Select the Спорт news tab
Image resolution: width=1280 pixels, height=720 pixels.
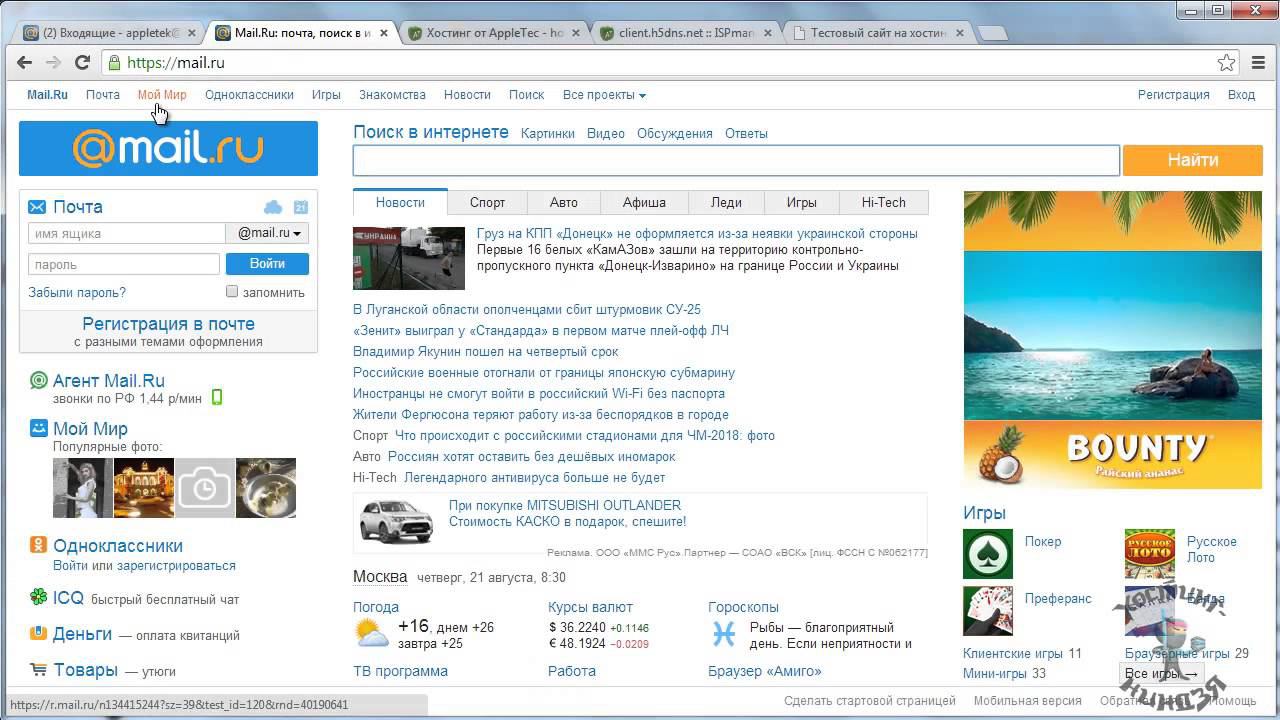click(x=488, y=202)
